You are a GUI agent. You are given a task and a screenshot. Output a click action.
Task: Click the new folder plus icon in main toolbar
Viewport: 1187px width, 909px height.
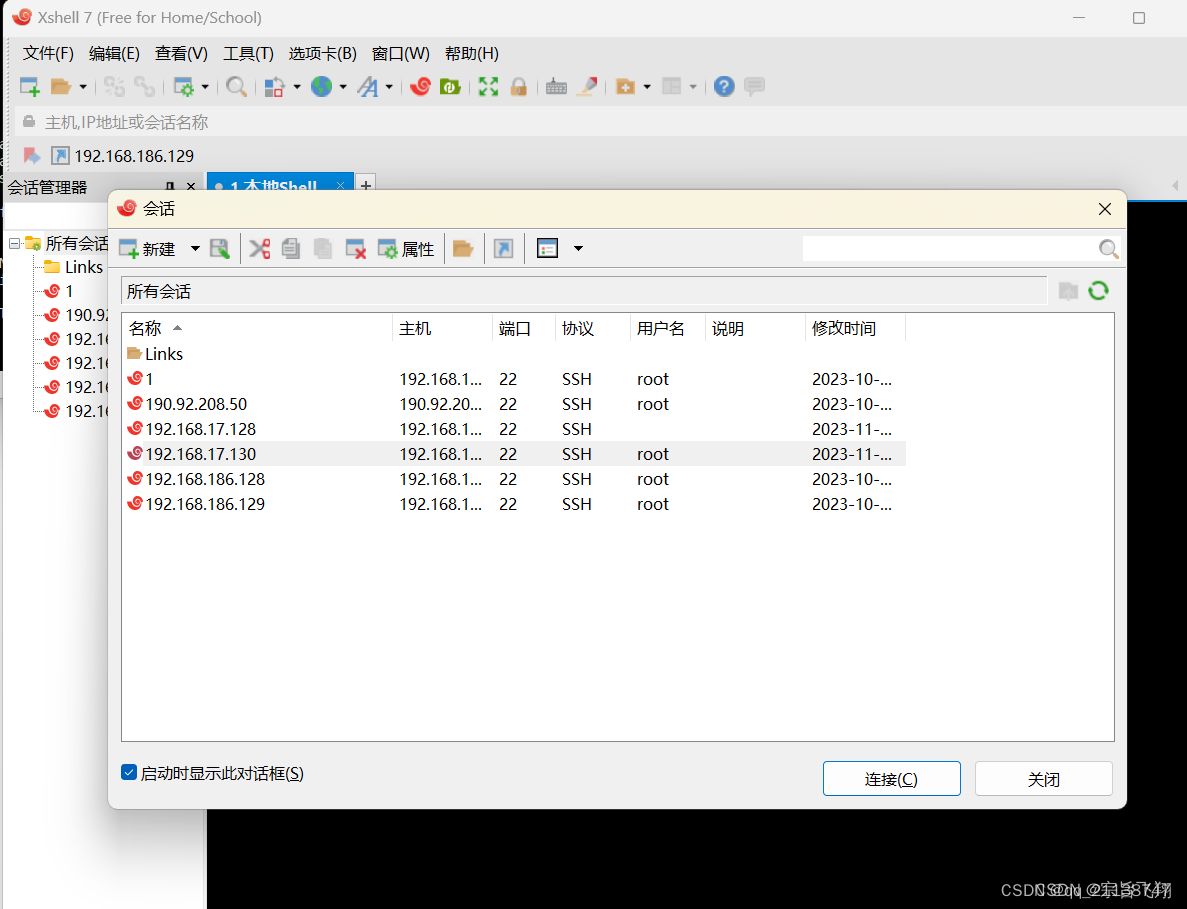point(625,86)
